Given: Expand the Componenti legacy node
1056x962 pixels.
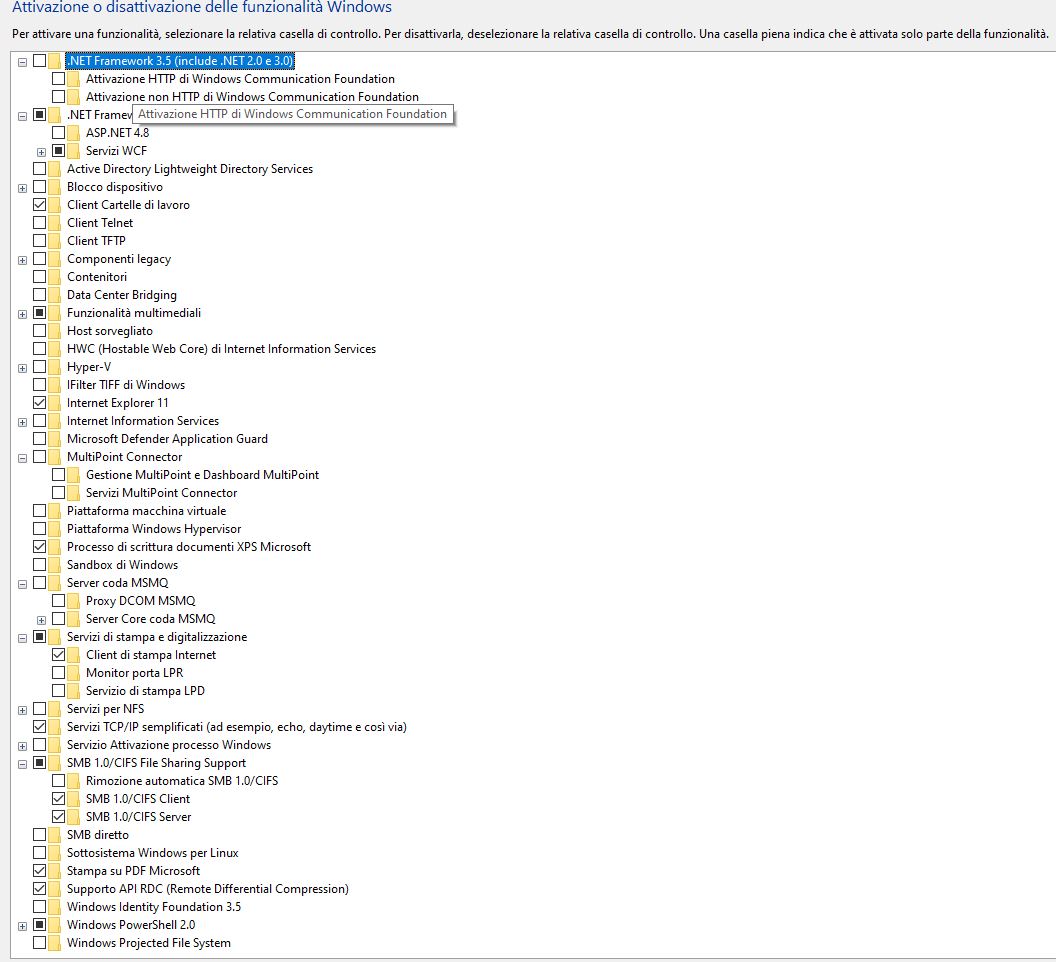Looking at the screenshot, I should click(22, 260).
